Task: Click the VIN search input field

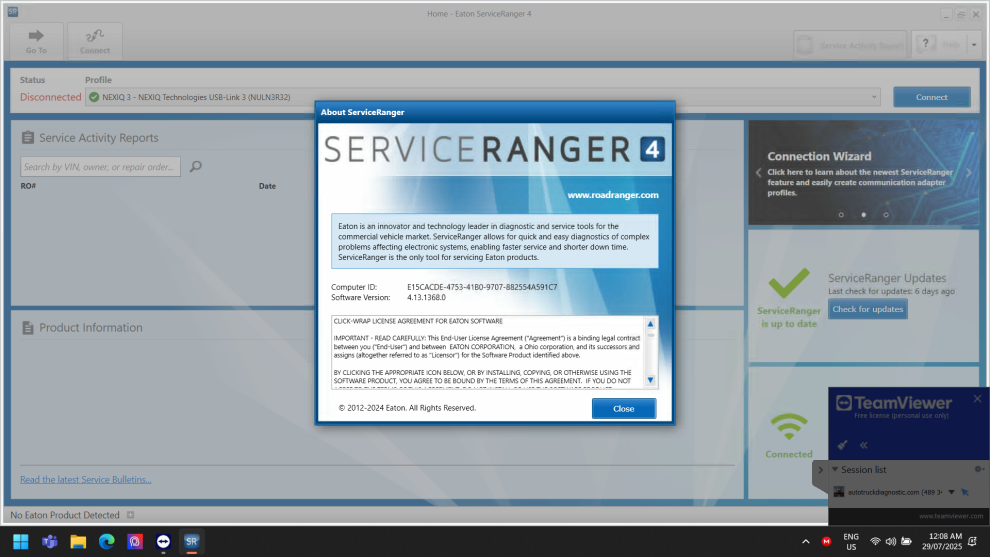Action: [x=100, y=167]
